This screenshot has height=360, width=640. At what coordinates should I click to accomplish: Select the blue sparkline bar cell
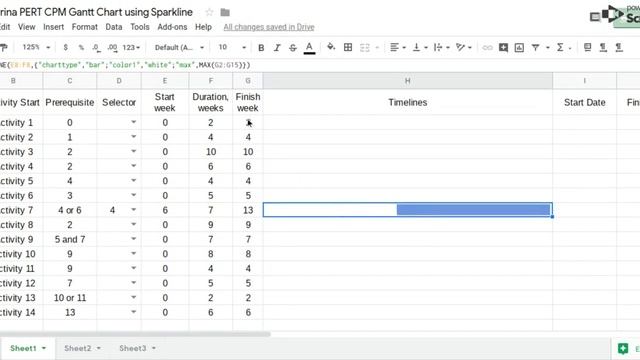408,210
